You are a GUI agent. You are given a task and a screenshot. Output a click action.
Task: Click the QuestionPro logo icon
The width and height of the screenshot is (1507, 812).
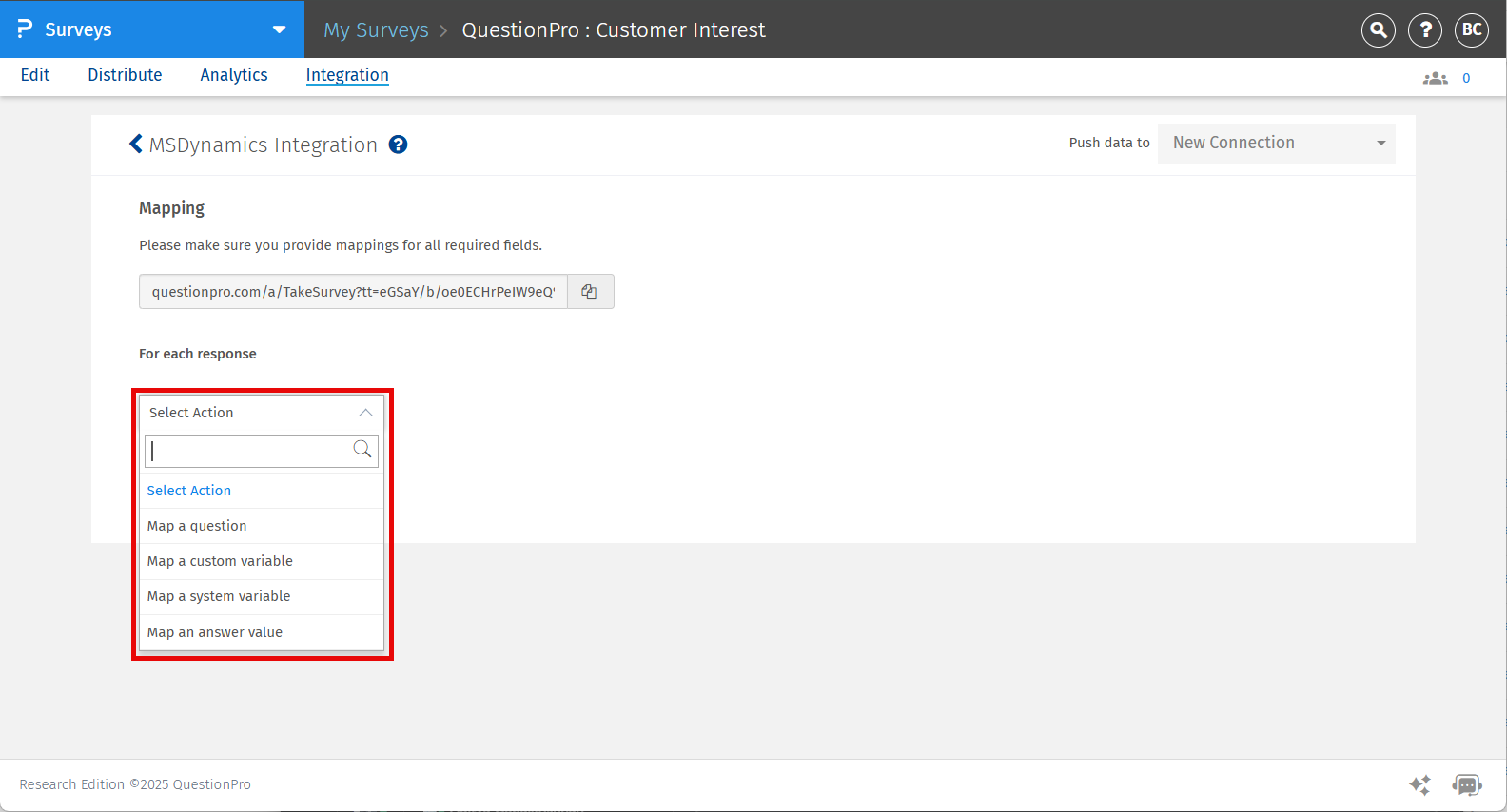coord(25,29)
